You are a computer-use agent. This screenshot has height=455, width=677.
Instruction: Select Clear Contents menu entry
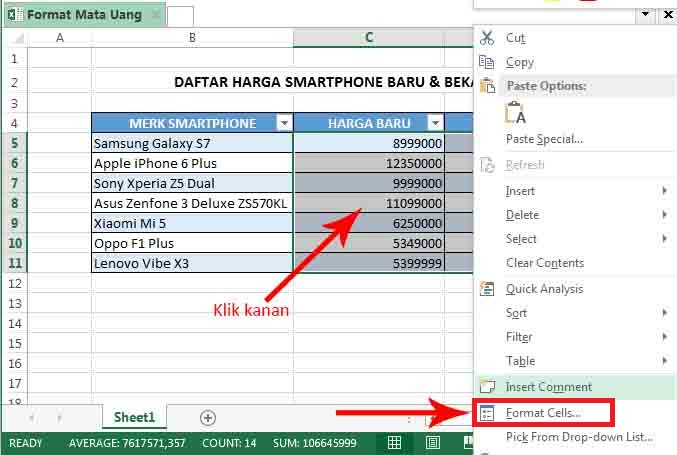(545, 263)
